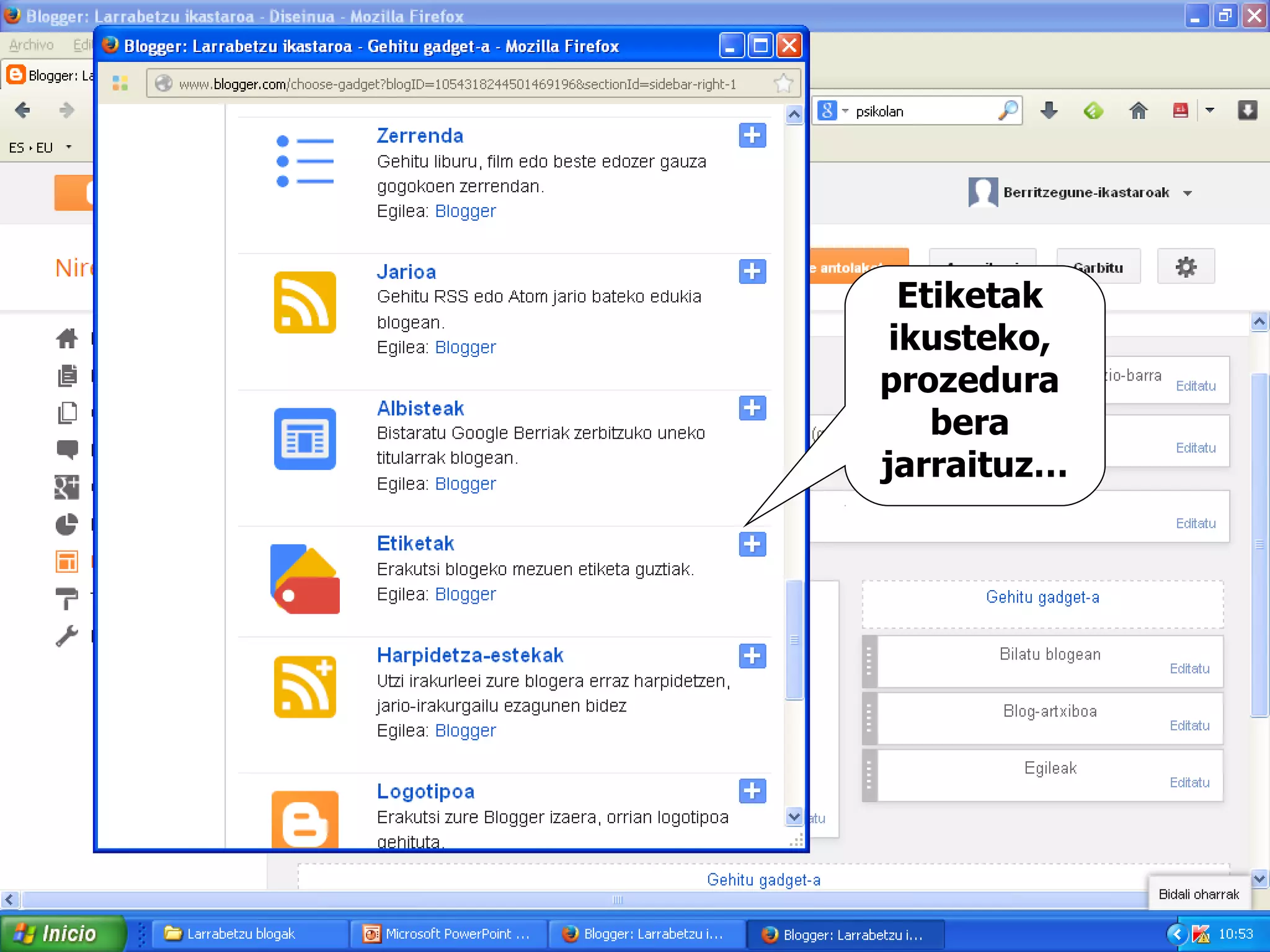Image resolution: width=1270 pixels, height=952 pixels.
Task: Click the main page vertical scrollbar thumb
Action: [1259, 544]
